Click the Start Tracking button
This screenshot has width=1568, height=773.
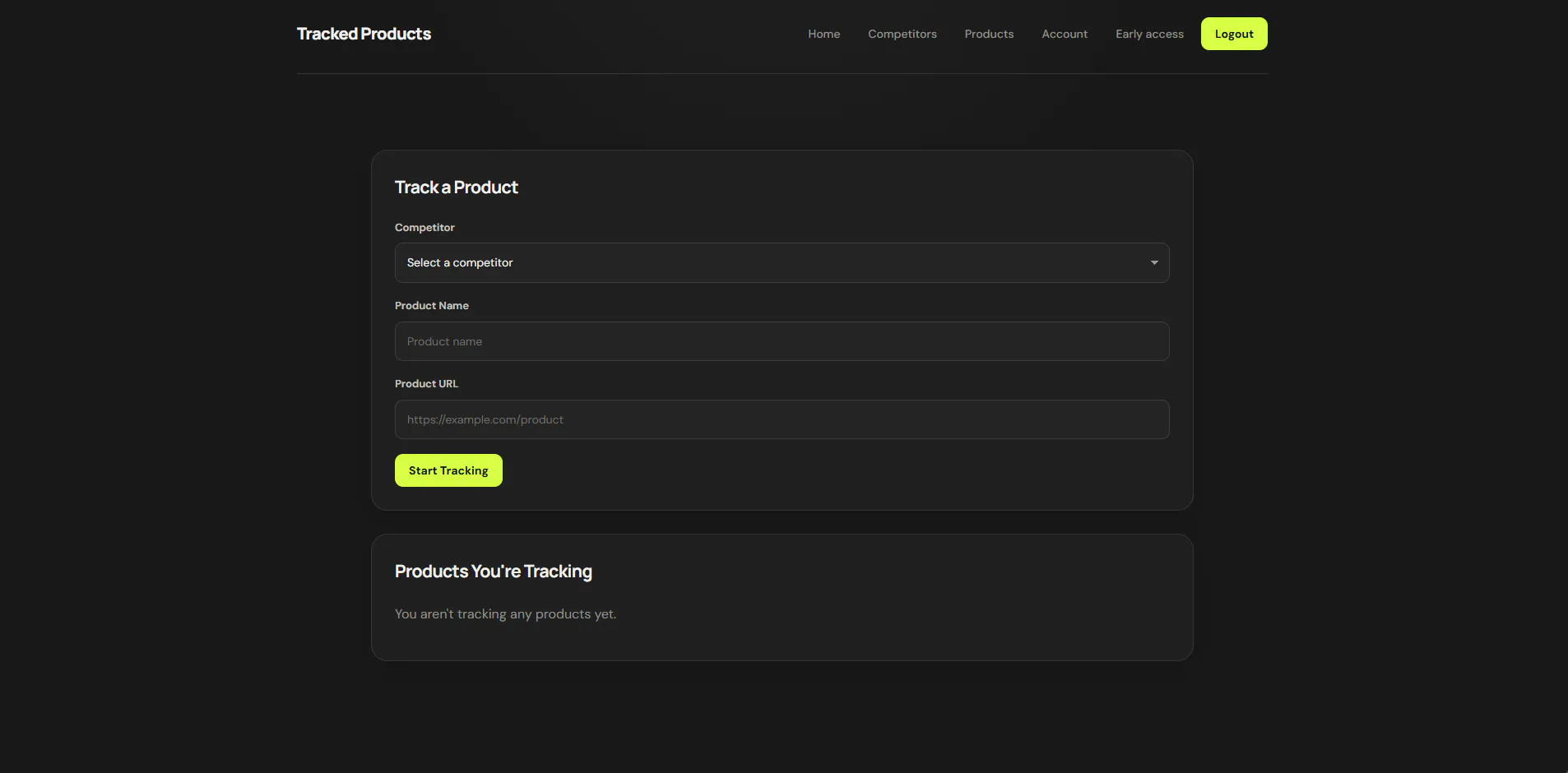point(448,470)
